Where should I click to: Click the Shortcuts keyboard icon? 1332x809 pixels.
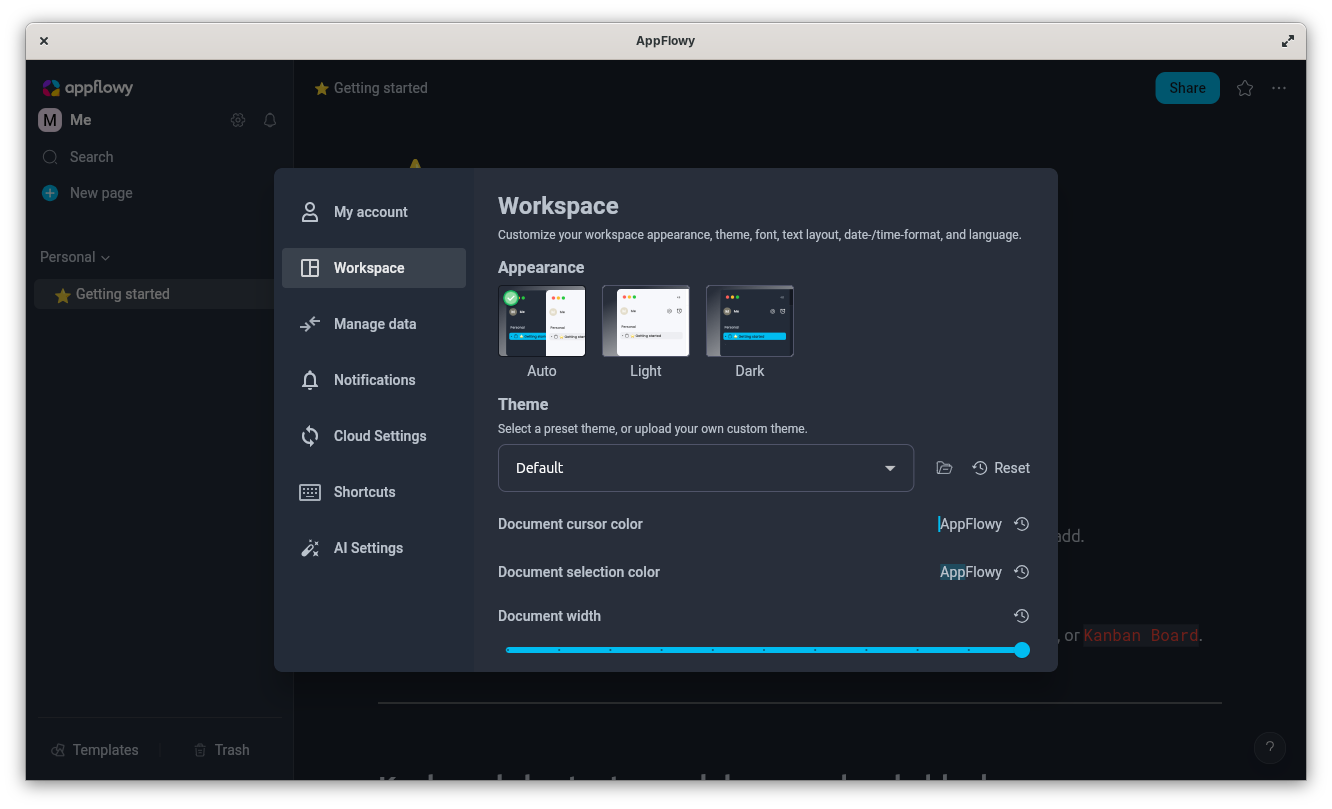(x=310, y=492)
